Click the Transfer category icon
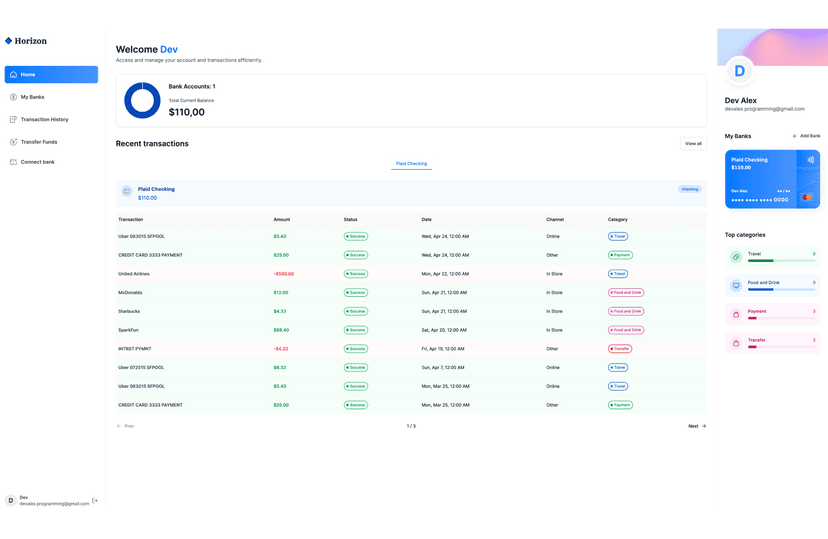This screenshot has height=539, width=828. [736, 343]
